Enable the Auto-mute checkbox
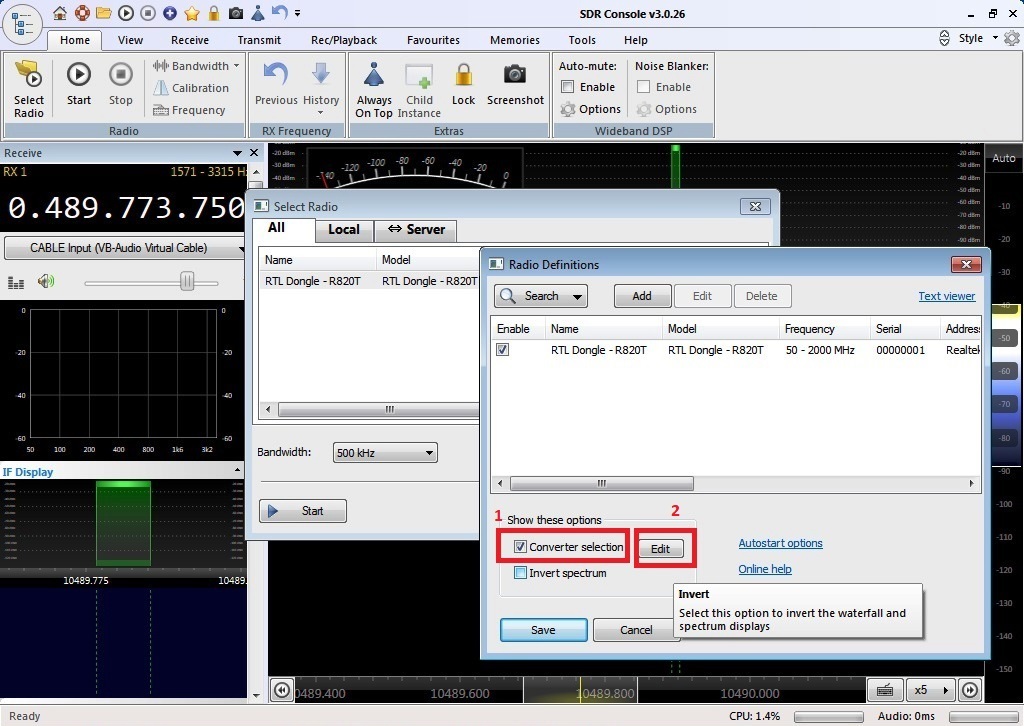Image resolution: width=1024 pixels, height=726 pixels. tap(568, 87)
